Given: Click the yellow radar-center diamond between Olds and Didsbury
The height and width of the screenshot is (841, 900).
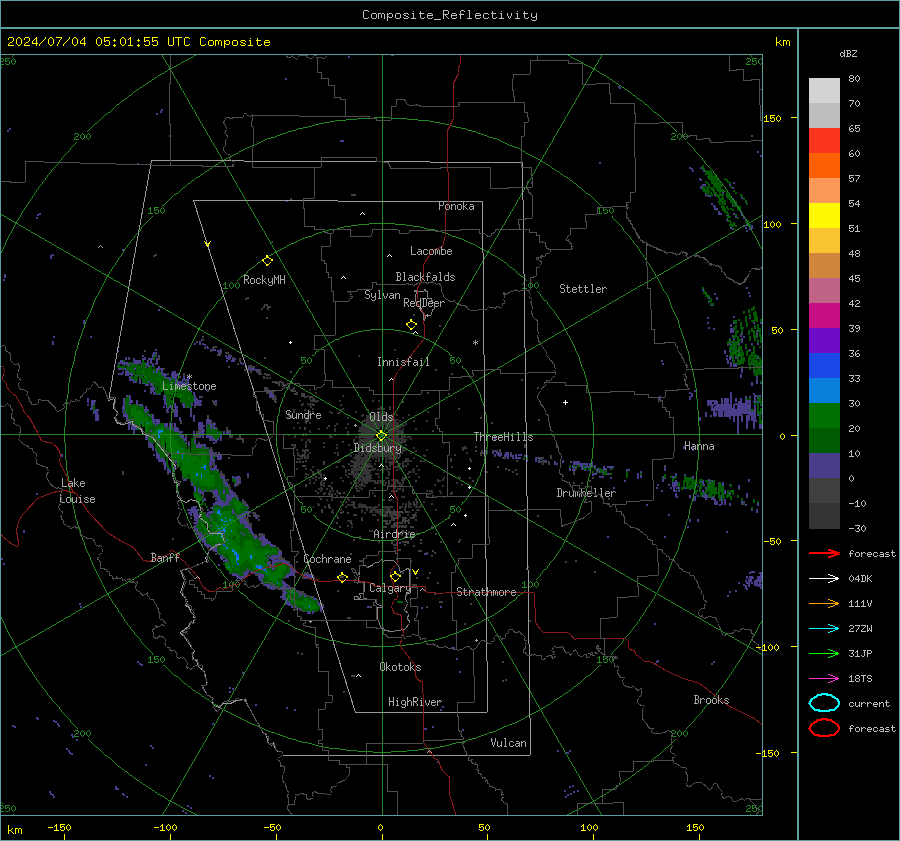Looking at the screenshot, I should click(x=381, y=435).
